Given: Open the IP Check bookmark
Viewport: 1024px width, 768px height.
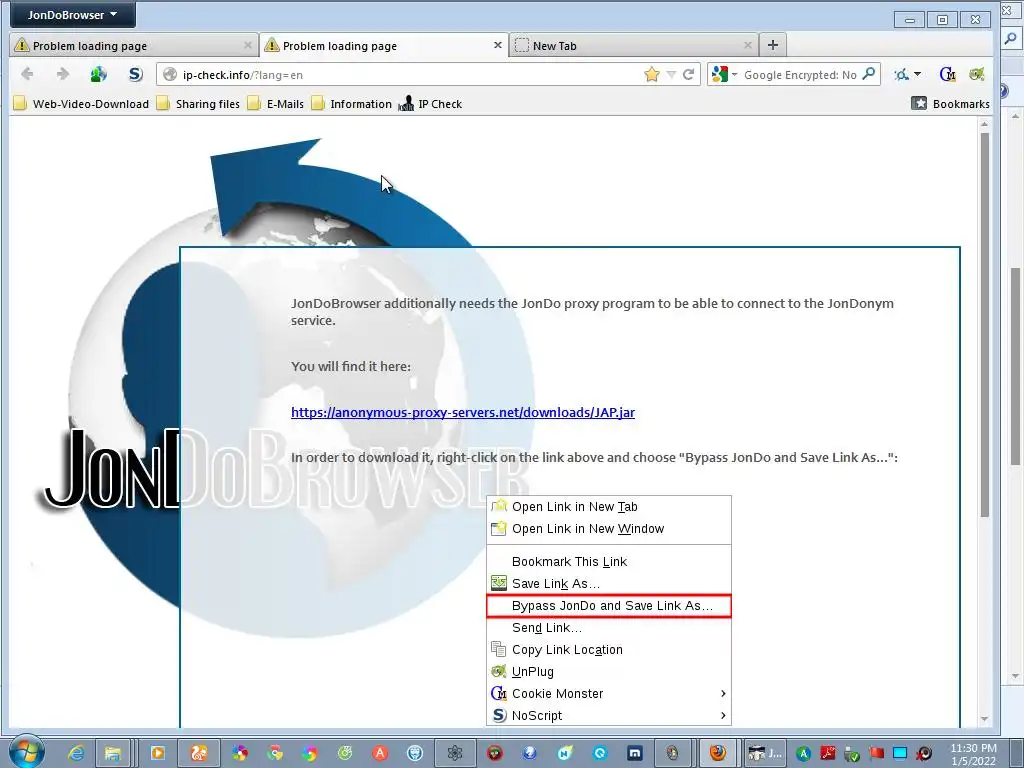Looking at the screenshot, I should click(x=430, y=104).
